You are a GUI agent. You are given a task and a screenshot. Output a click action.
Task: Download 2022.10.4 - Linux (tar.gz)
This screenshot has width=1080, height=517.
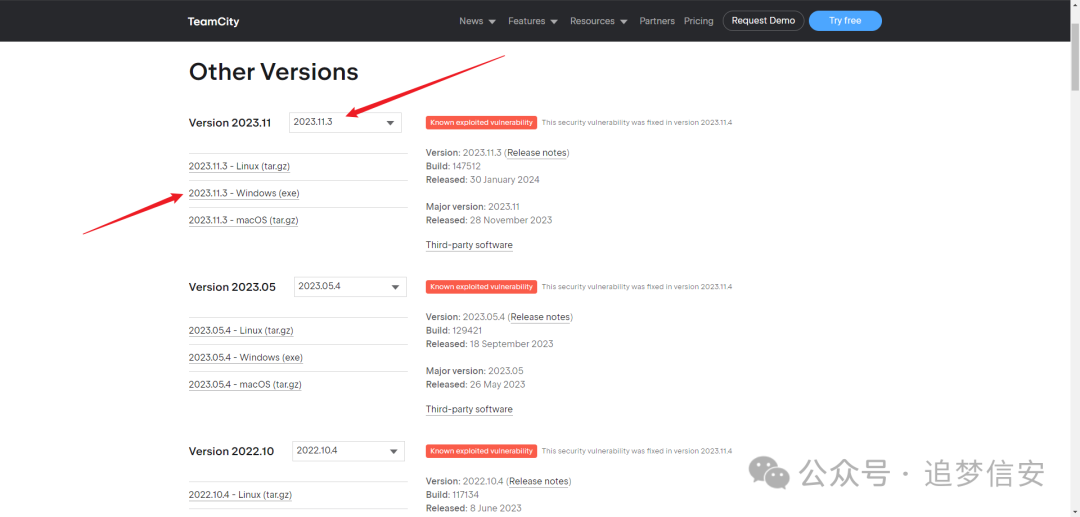[240, 495]
